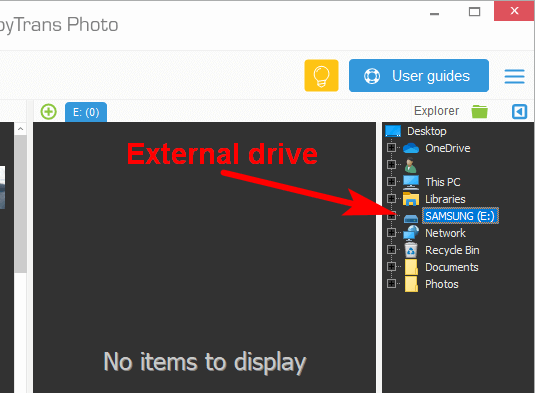The width and height of the screenshot is (535, 393).
Task: Expand the Libraries node
Action: (391, 198)
